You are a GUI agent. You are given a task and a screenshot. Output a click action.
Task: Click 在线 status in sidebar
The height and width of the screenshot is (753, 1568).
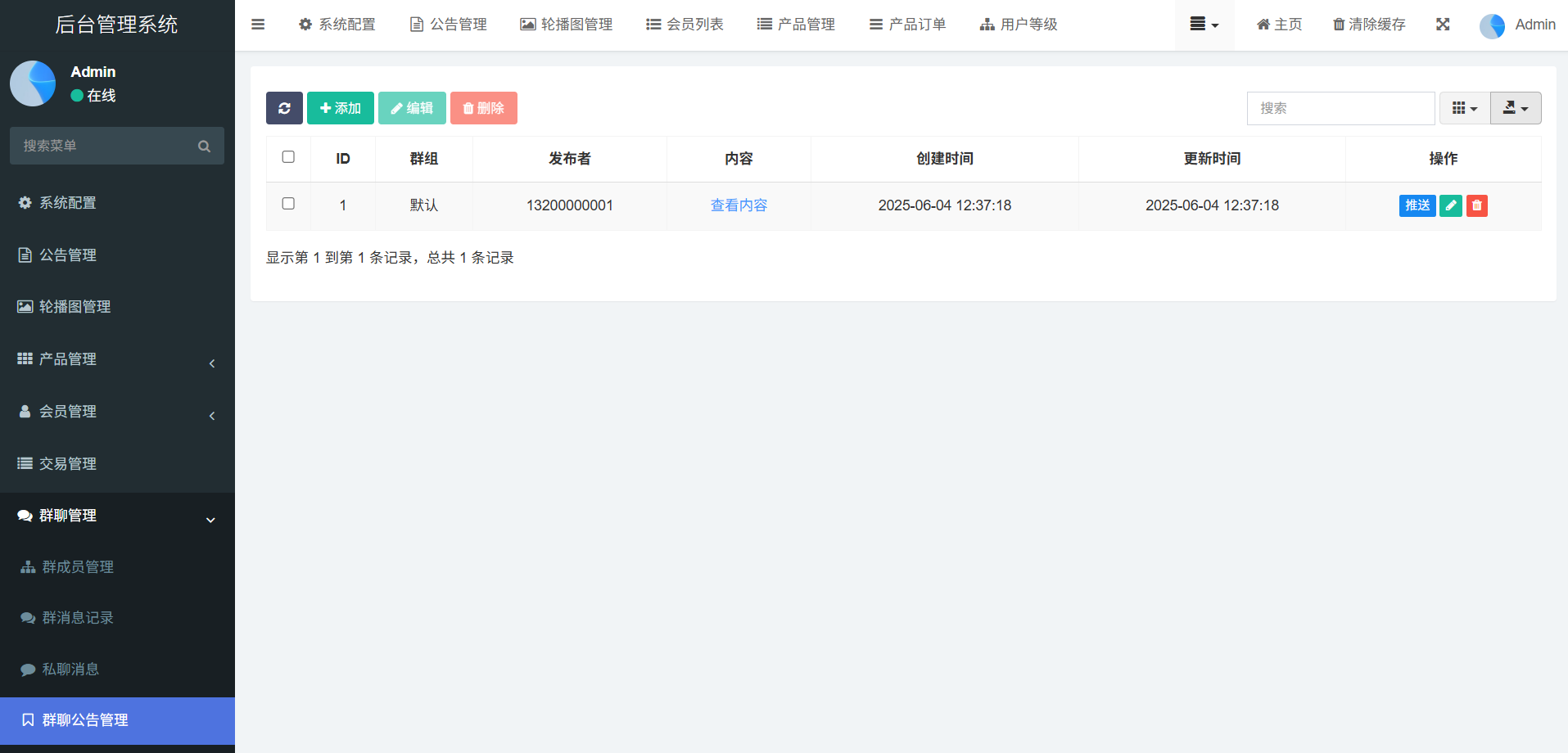pos(93,96)
